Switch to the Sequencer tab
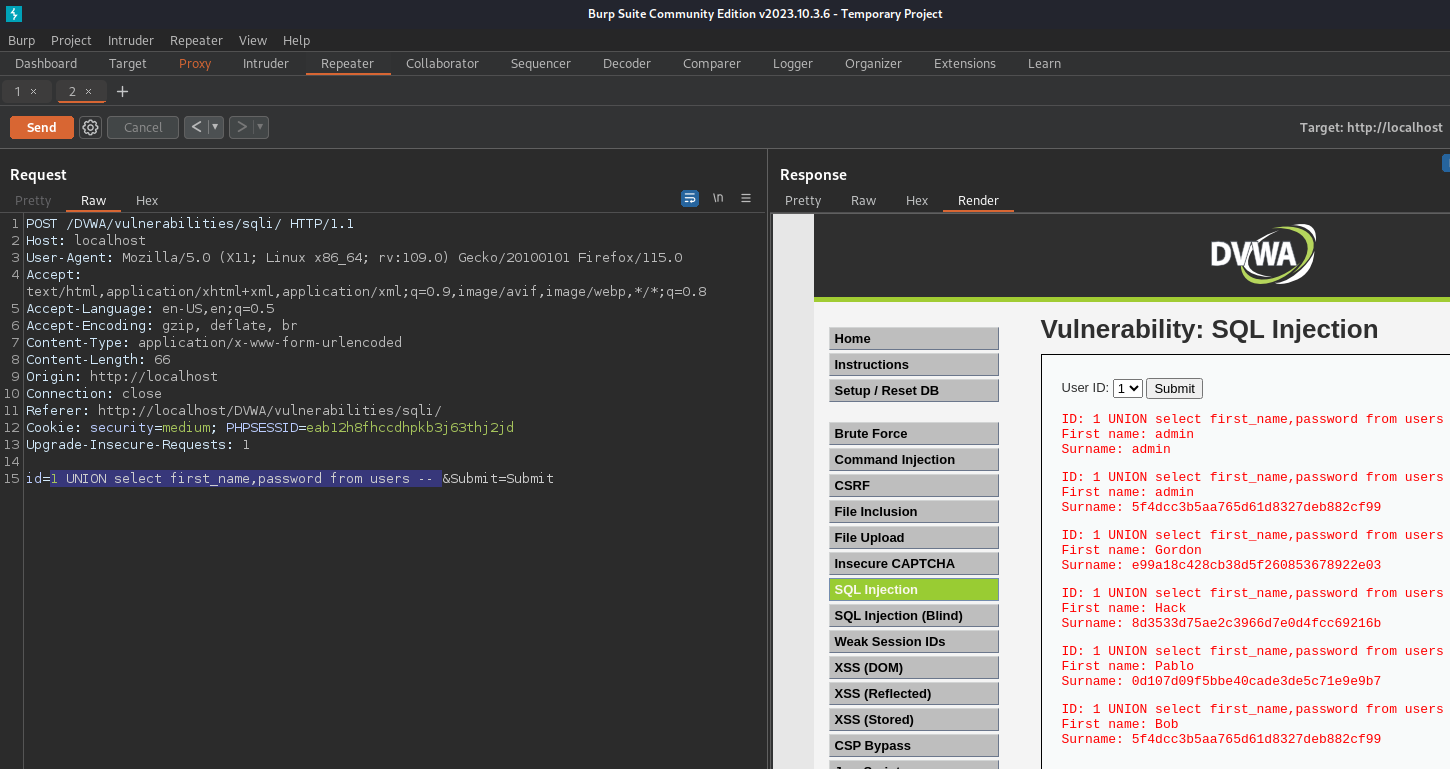This screenshot has width=1450, height=769. pos(541,63)
